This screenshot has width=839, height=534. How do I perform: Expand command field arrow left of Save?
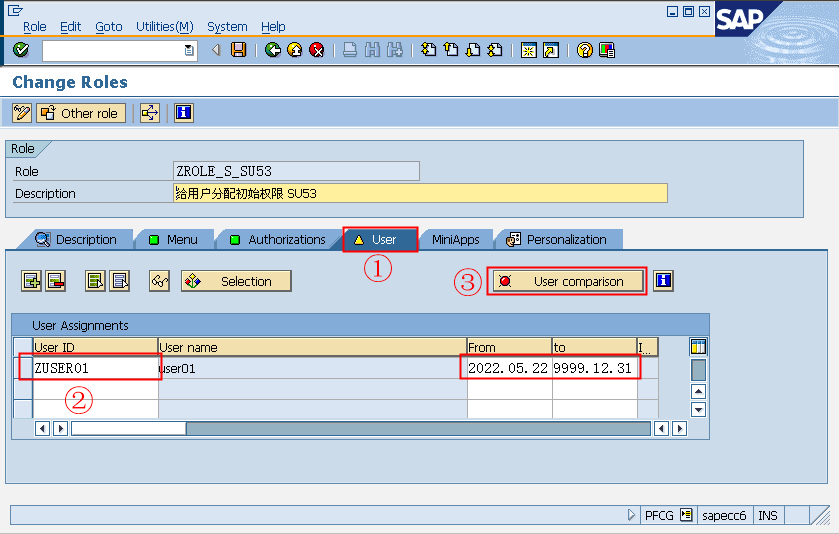216,50
